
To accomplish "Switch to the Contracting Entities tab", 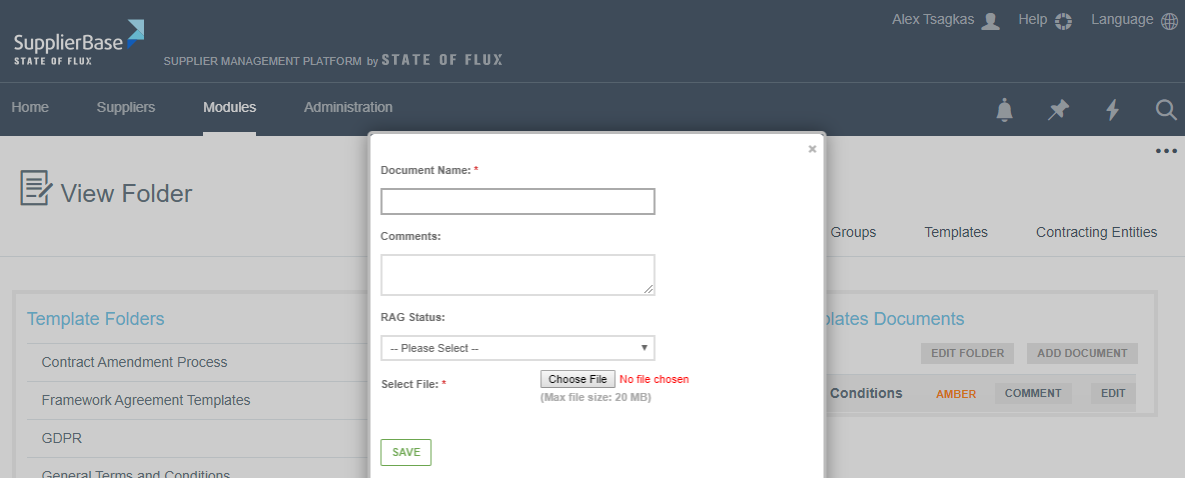I will tap(1096, 232).
